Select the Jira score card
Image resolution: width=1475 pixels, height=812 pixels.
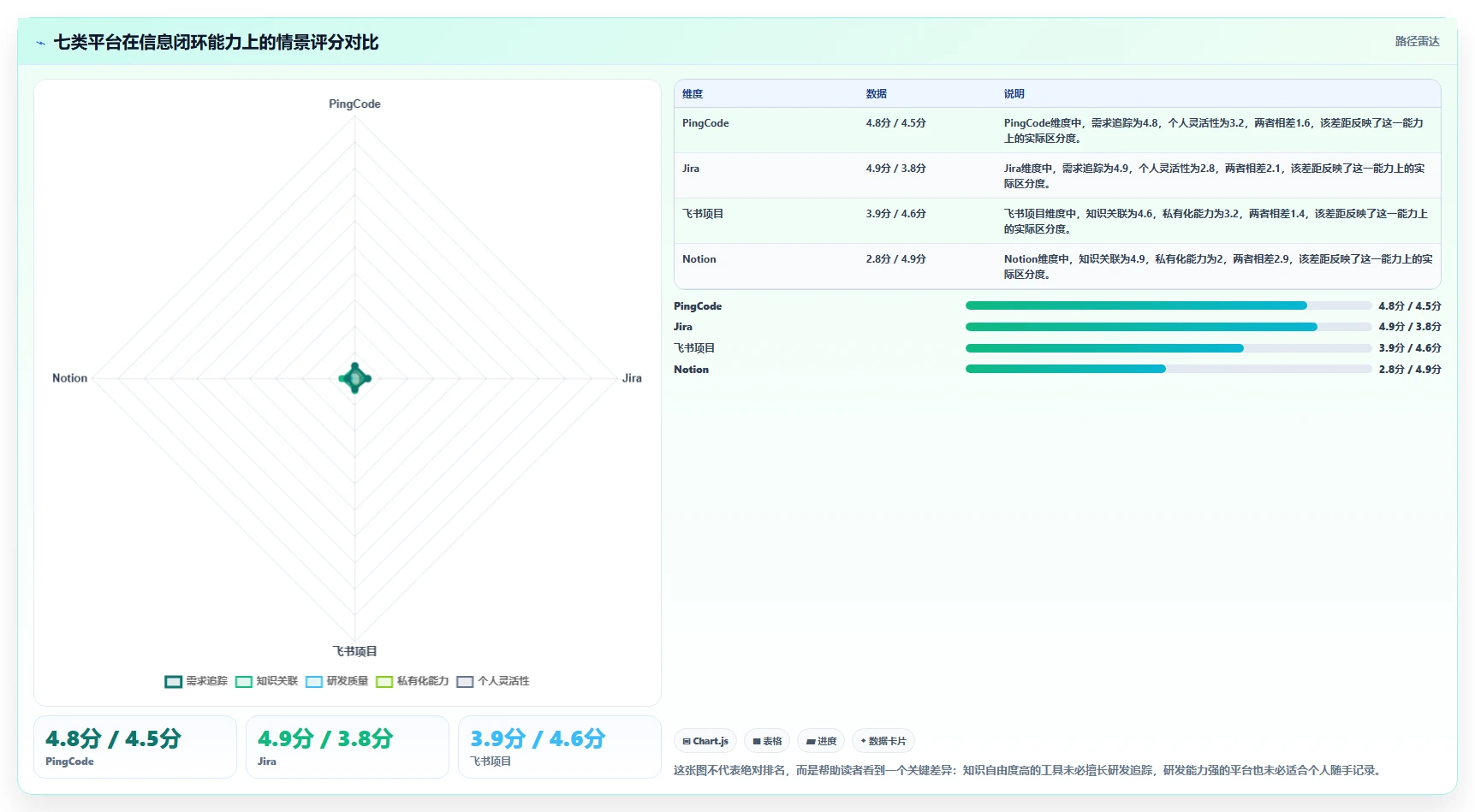point(348,747)
